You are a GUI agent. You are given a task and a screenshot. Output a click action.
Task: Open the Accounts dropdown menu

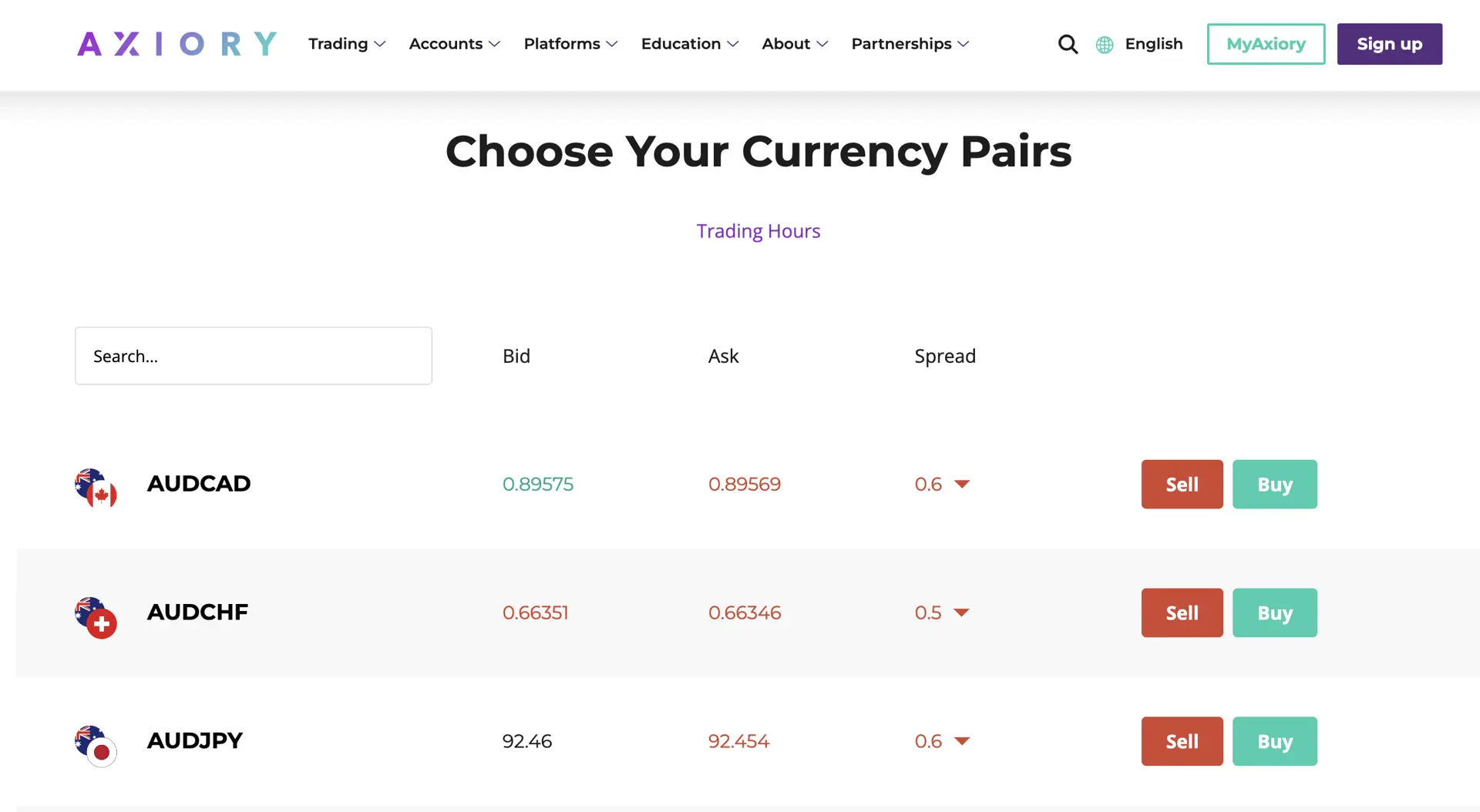454,44
